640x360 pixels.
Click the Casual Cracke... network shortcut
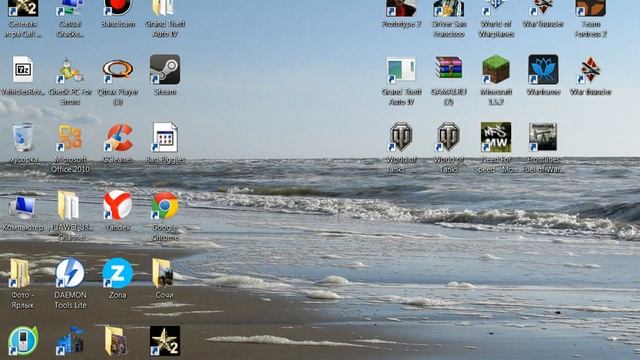point(70,8)
